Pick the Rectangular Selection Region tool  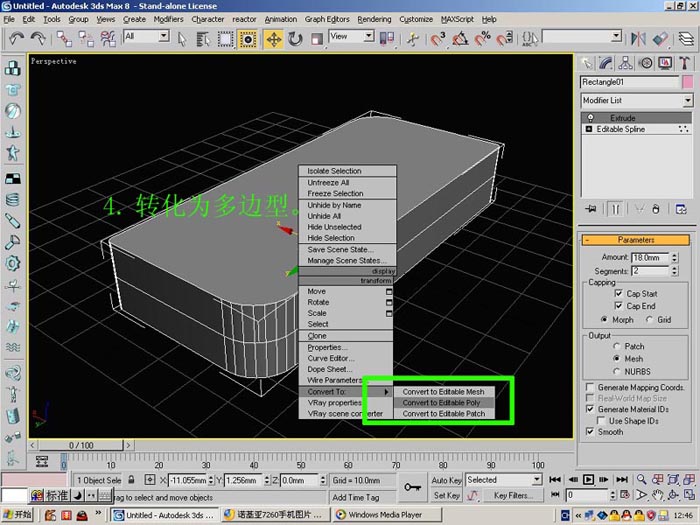tap(225, 39)
